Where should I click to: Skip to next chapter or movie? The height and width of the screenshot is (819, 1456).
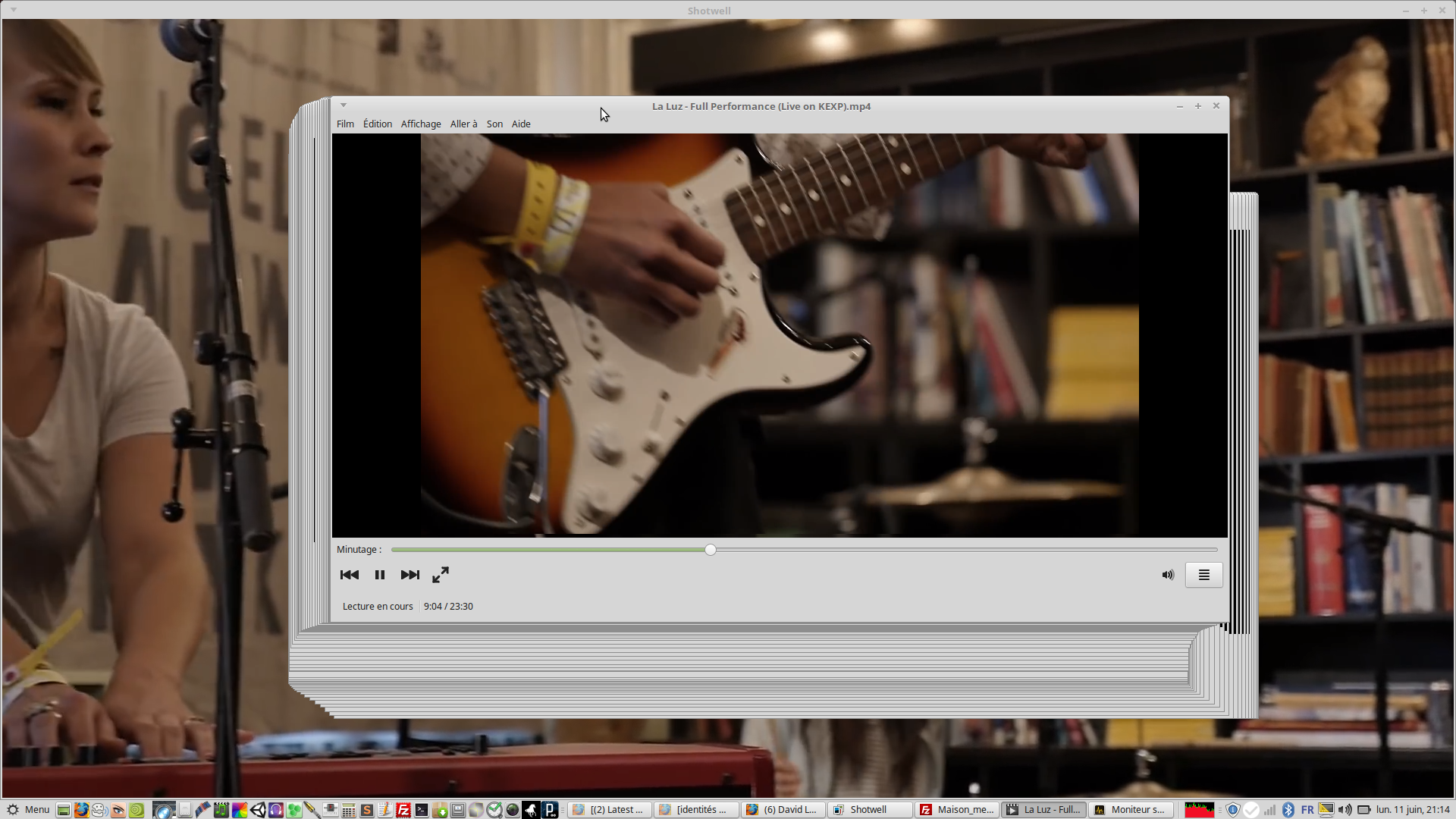[x=410, y=575]
